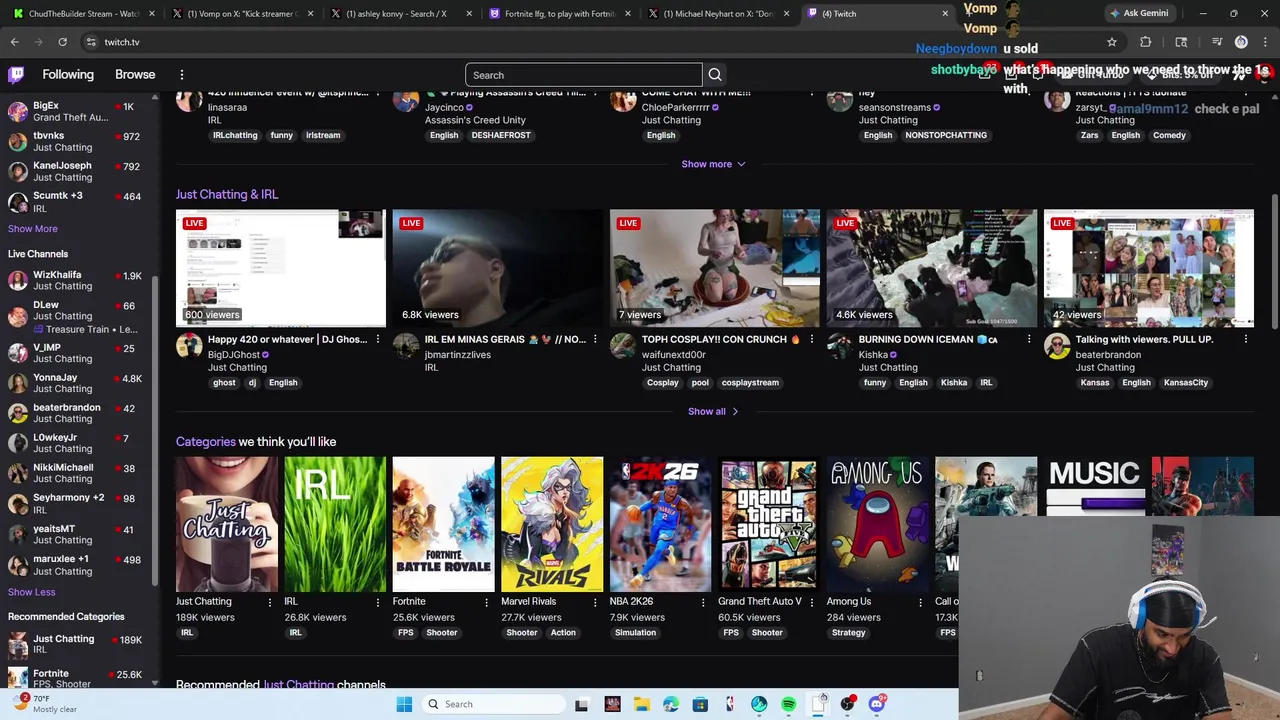This screenshot has height=720, width=1280.
Task: Open BigDJGhost's 600 viewers stream thumbnail
Action: (281, 268)
